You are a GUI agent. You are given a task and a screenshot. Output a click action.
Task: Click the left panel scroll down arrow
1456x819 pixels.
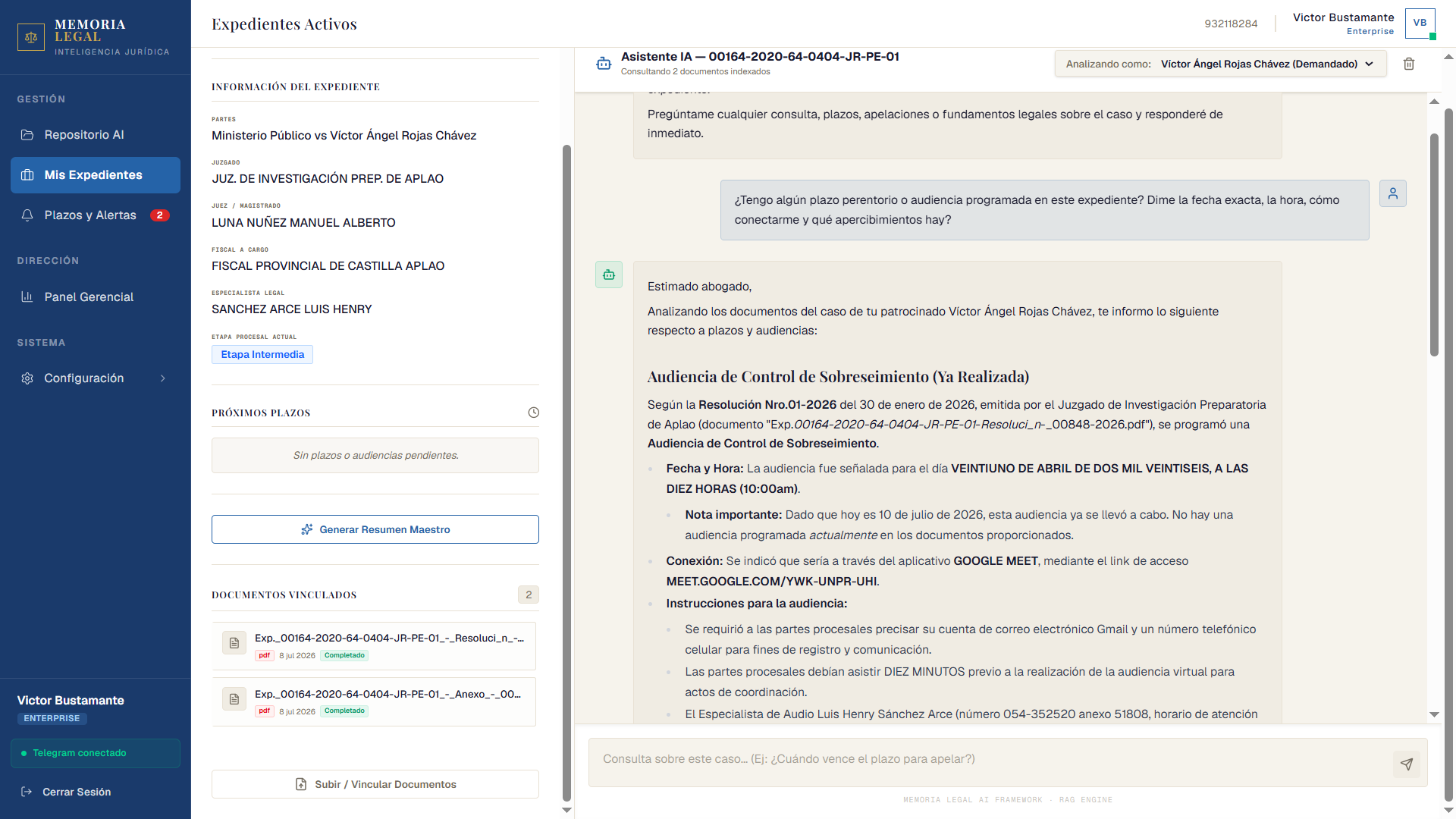pyautogui.click(x=566, y=810)
